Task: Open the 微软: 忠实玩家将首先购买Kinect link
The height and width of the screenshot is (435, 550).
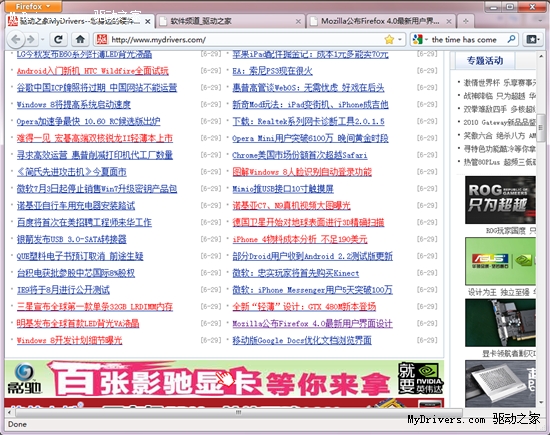Action: 296,273
